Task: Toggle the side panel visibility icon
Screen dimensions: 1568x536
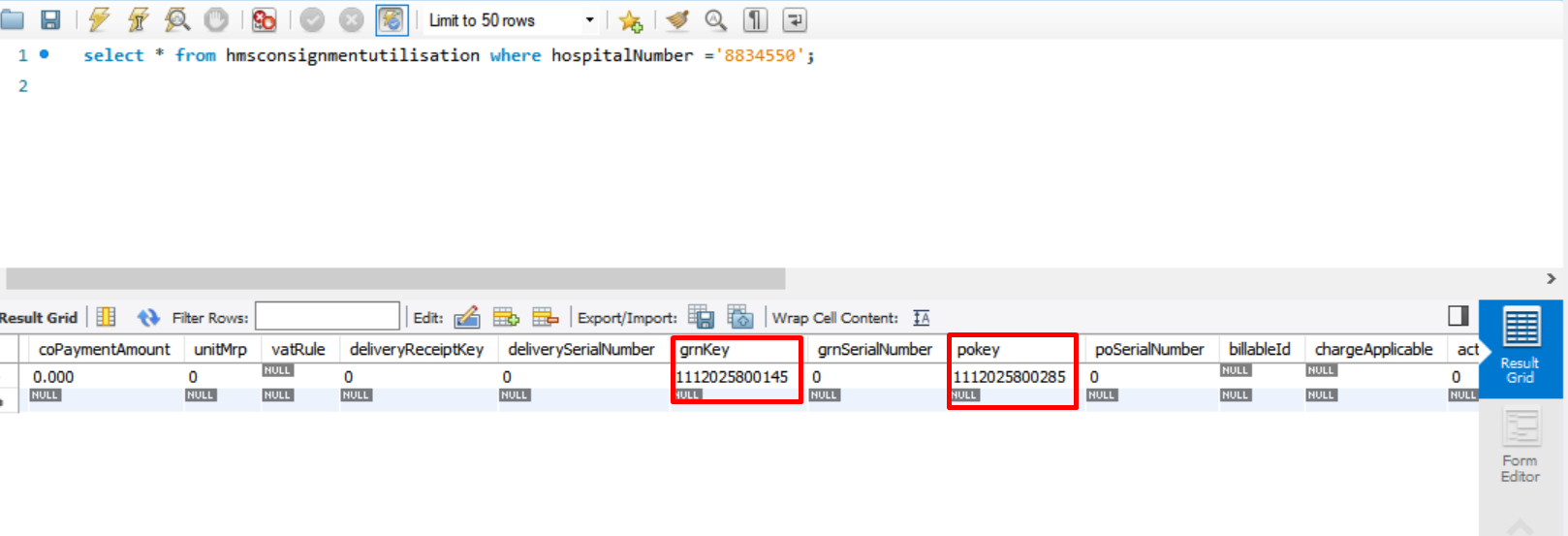Action: 1458,316
